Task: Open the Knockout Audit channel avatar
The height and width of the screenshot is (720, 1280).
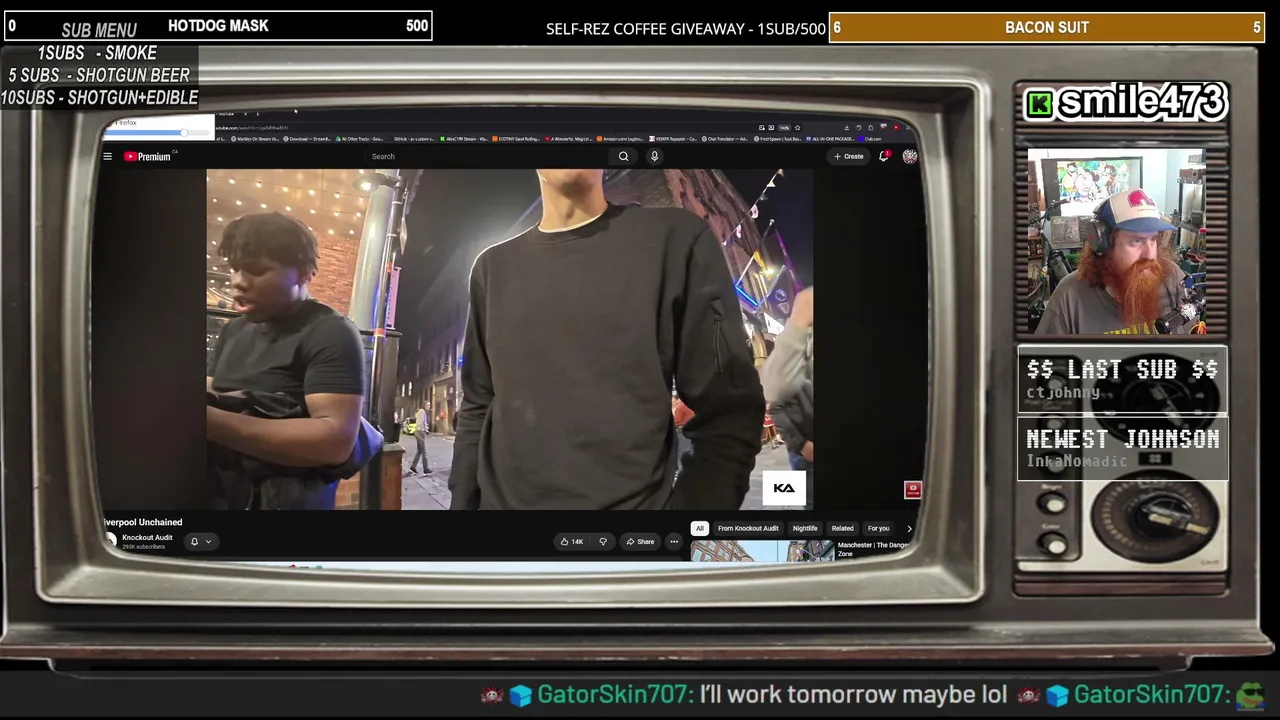Action: point(111,541)
